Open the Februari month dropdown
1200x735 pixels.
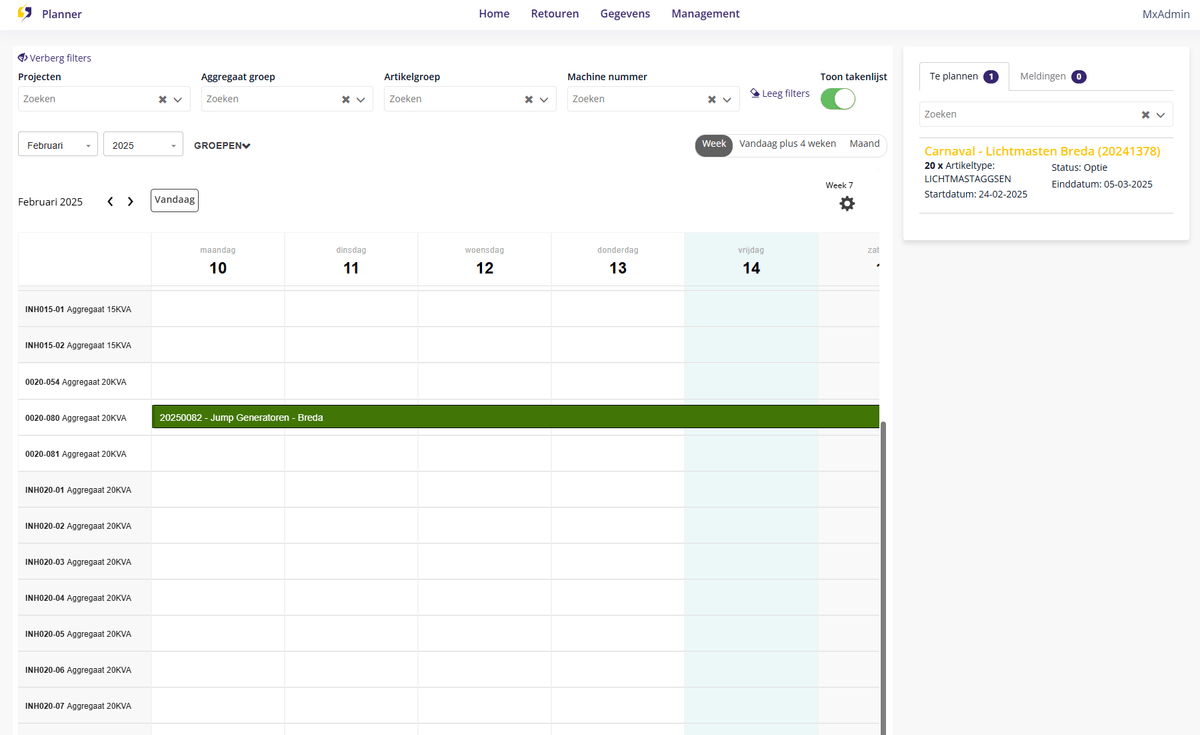(x=58, y=145)
